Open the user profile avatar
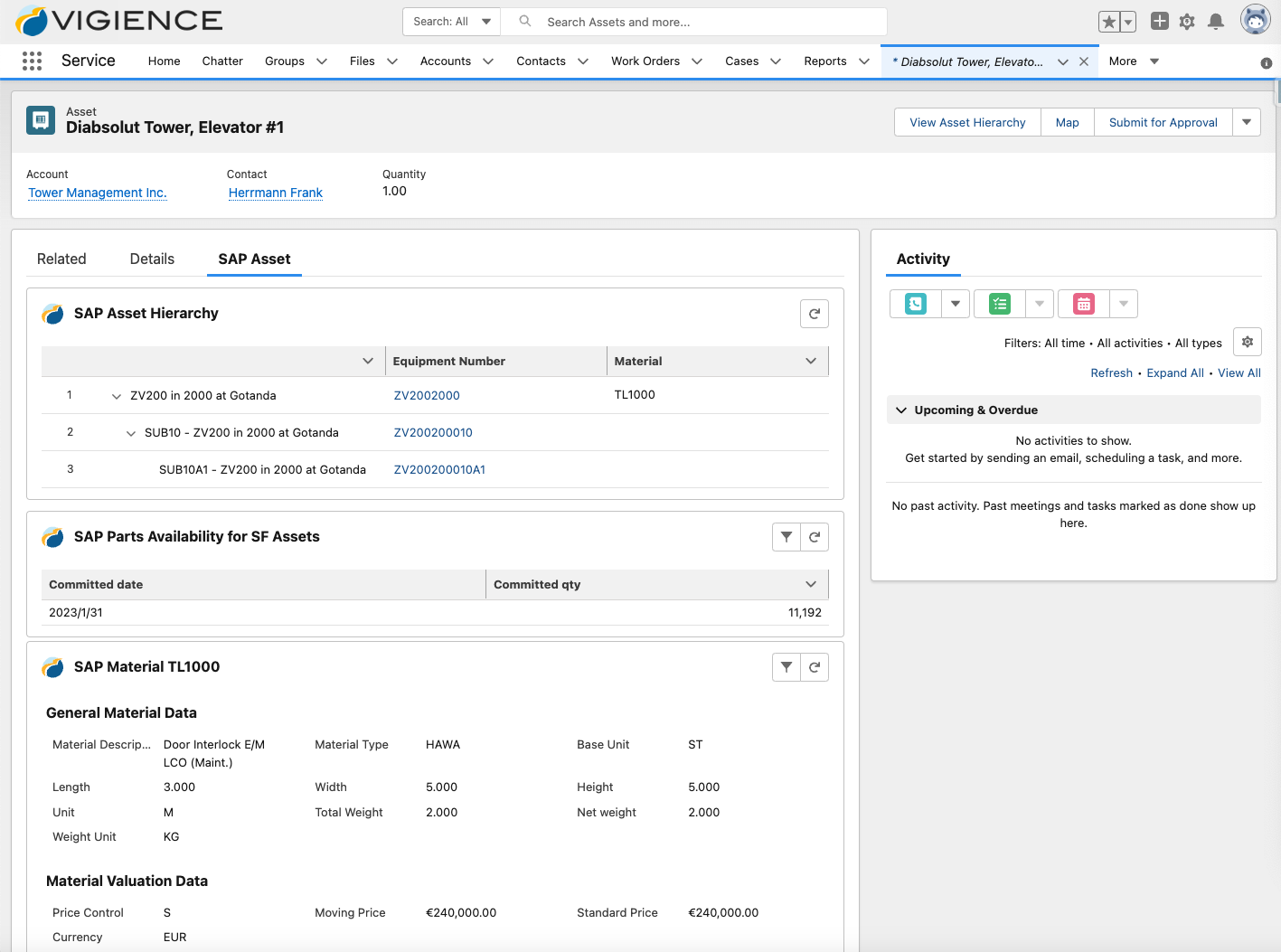 click(1255, 19)
